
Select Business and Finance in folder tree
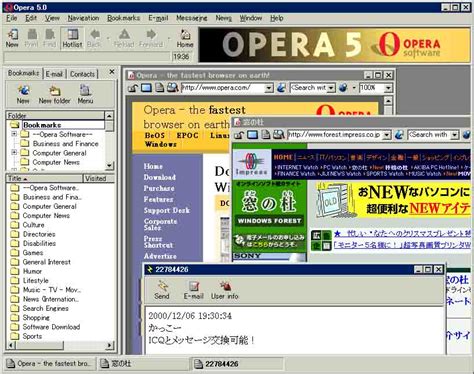pyautogui.click(x=65, y=144)
